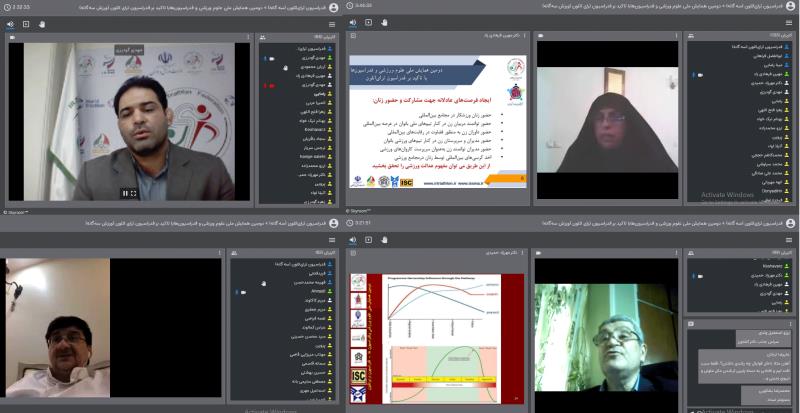Click the presentation icon heading top-right slide panel
This screenshot has width=800, height=413.
(x=353, y=36)
